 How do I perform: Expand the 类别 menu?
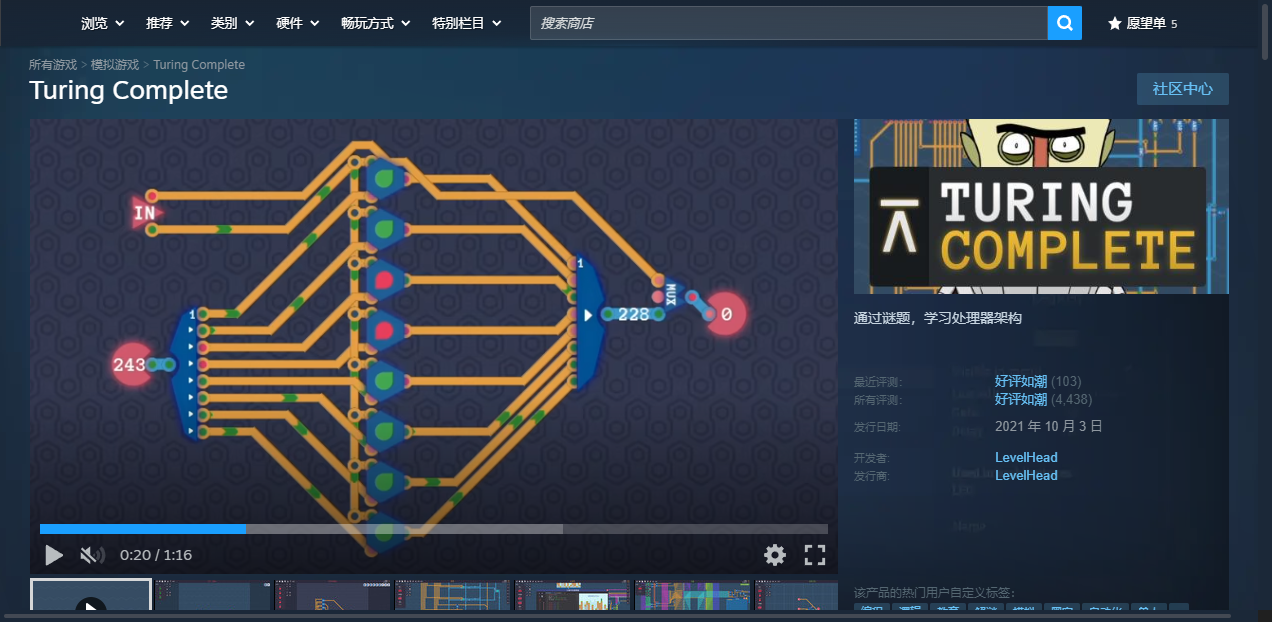[x=233, y=23]
